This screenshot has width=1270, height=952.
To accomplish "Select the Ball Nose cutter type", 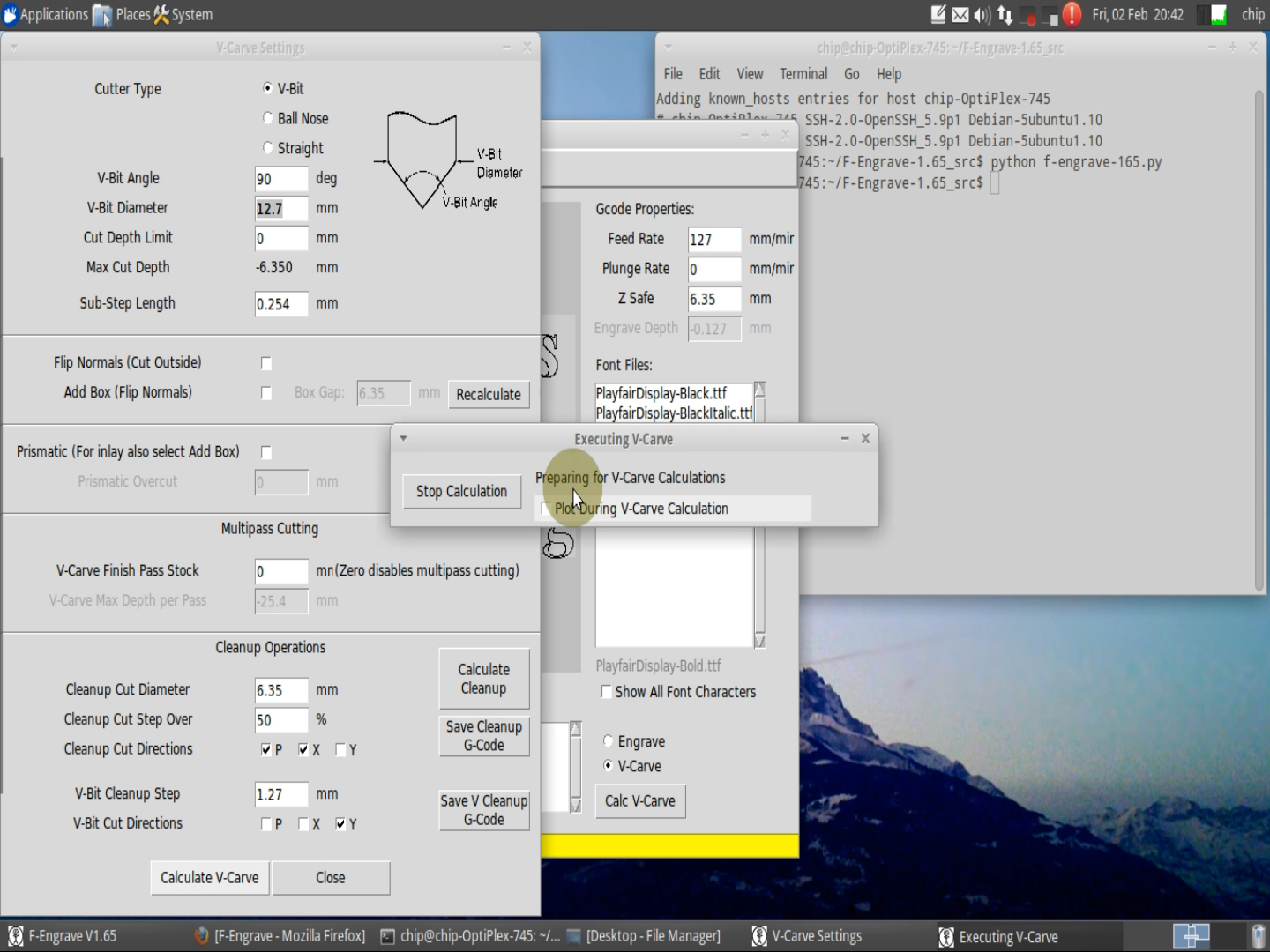I will pos(267,117).
